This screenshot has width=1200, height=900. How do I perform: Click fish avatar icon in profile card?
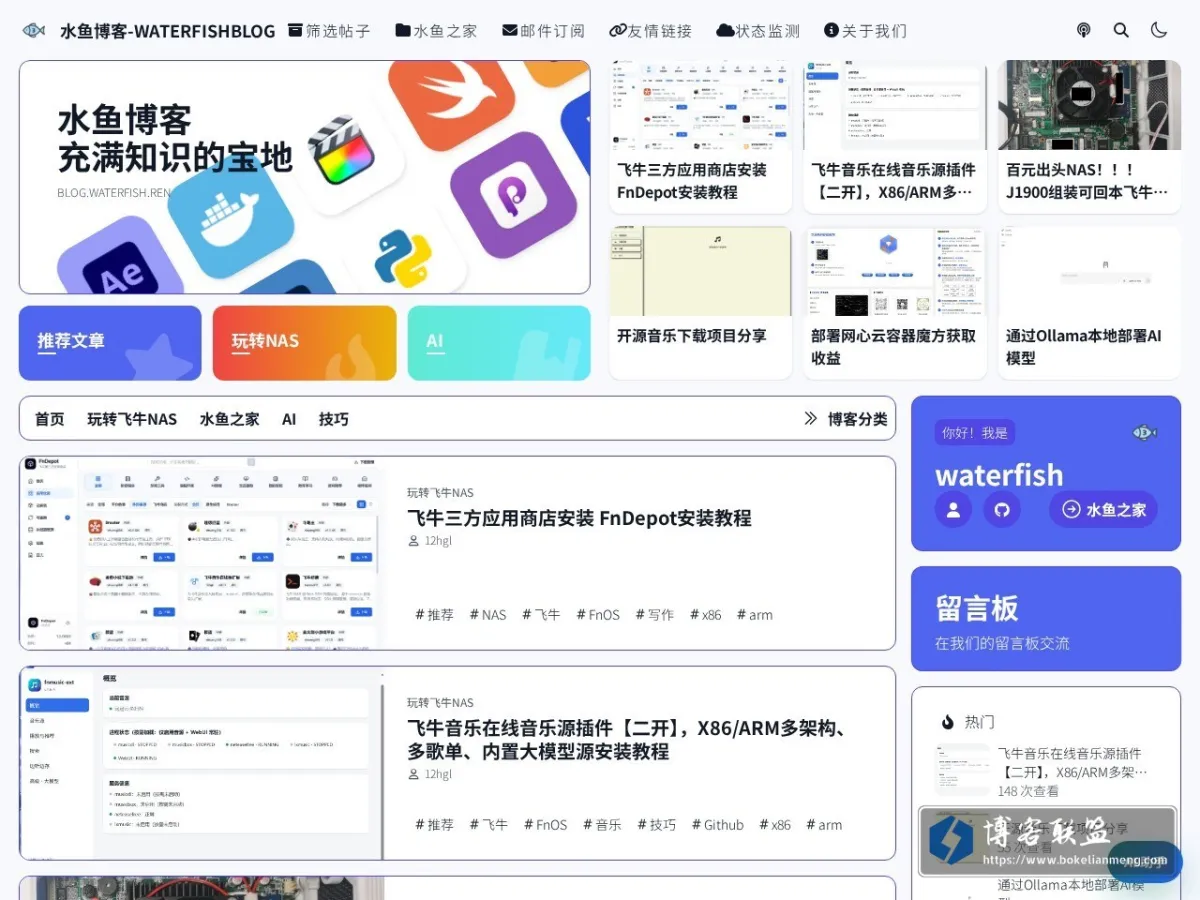(x=1145, y=433)
